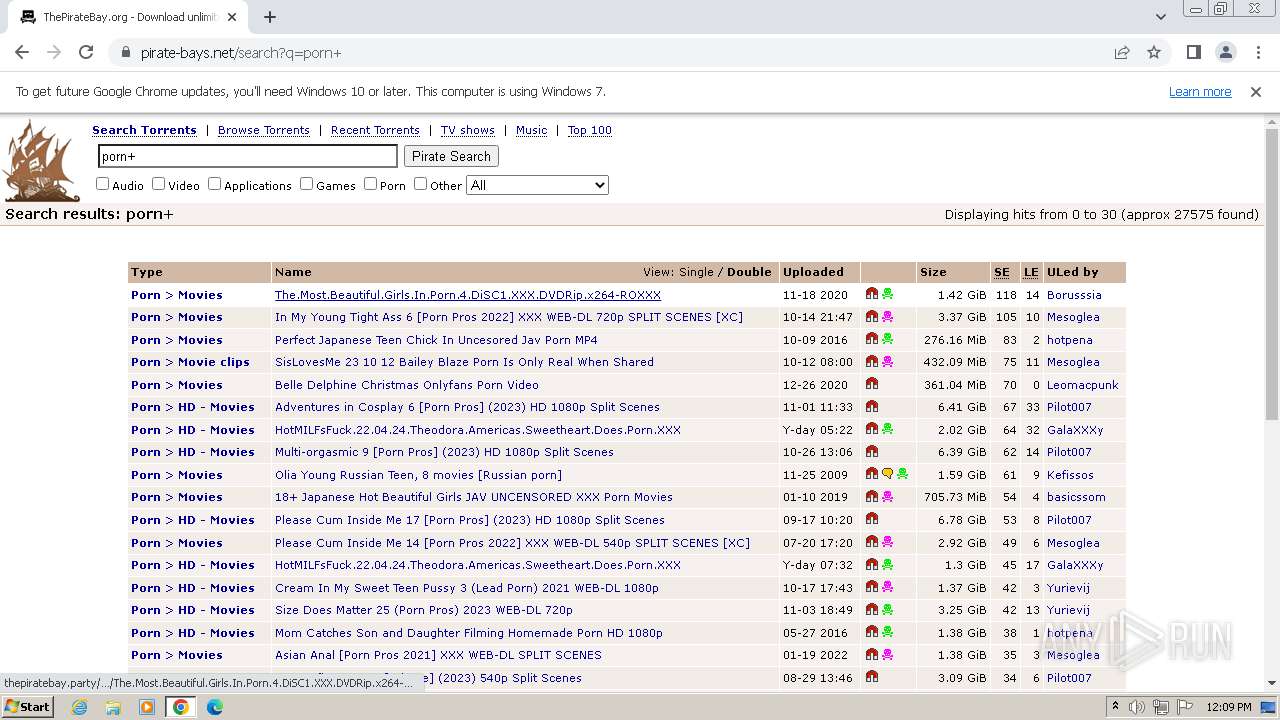Open uploader Kefissos profile link

click(x=1070, y=475)
